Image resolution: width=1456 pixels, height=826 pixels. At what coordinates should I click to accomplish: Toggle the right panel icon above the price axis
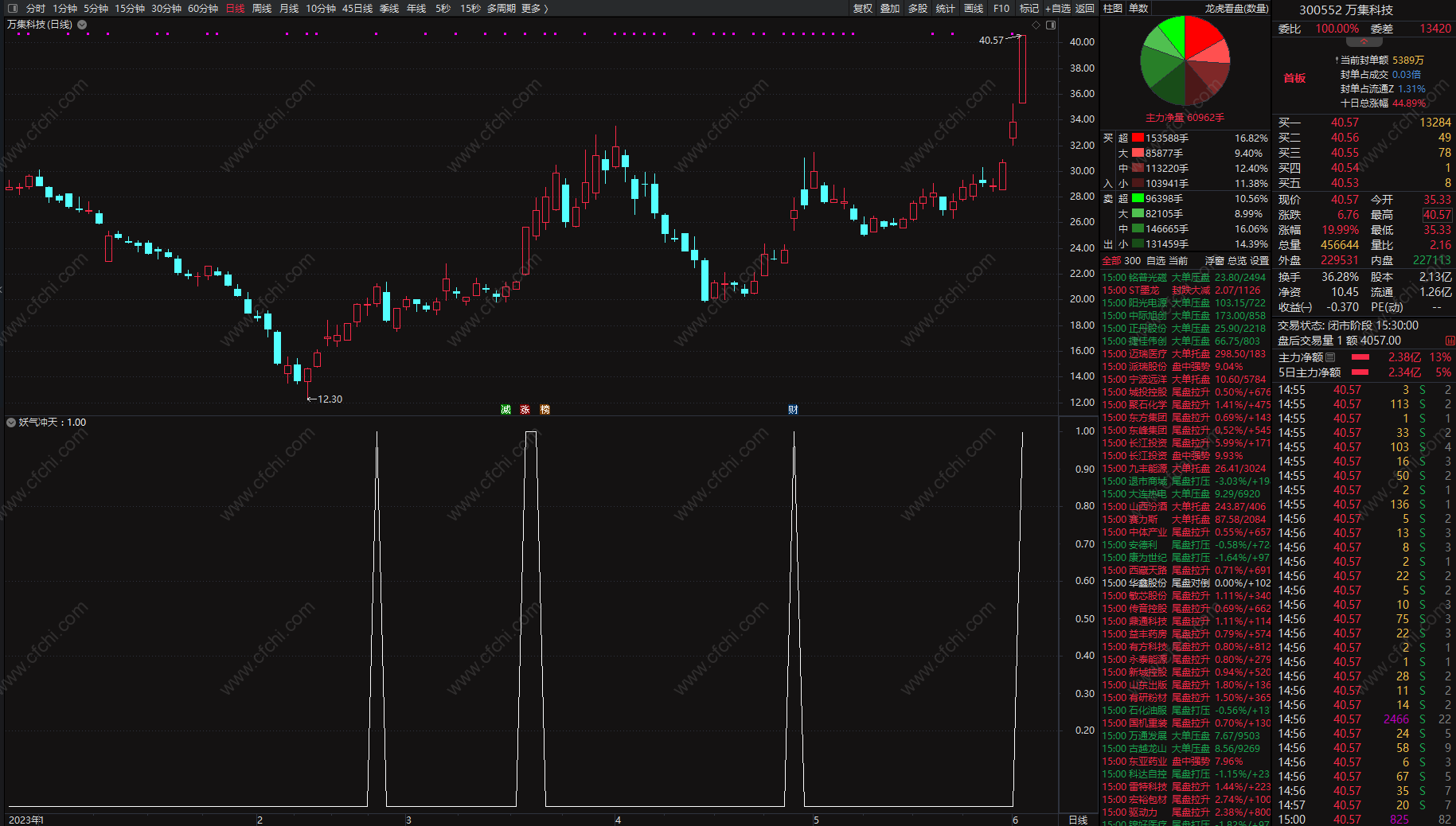[x=1051, y=25]
